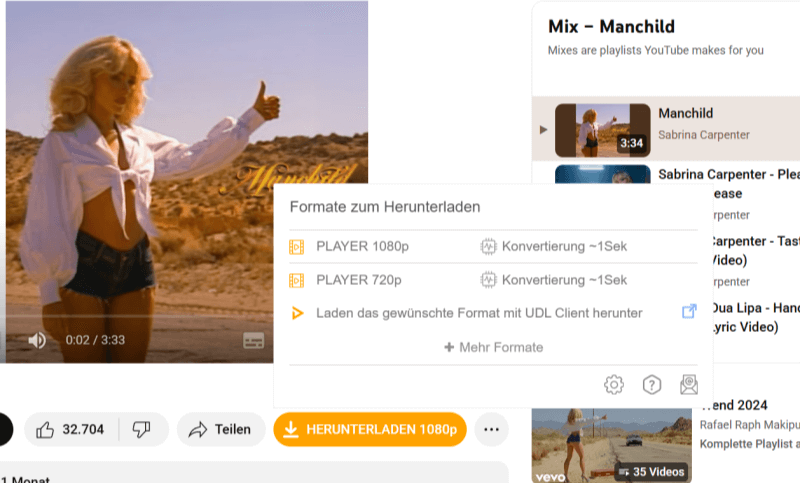800x483 pixels.
Task: Click the conversion icon beside PLAYER 720p
Action: (x=488, y=280)
